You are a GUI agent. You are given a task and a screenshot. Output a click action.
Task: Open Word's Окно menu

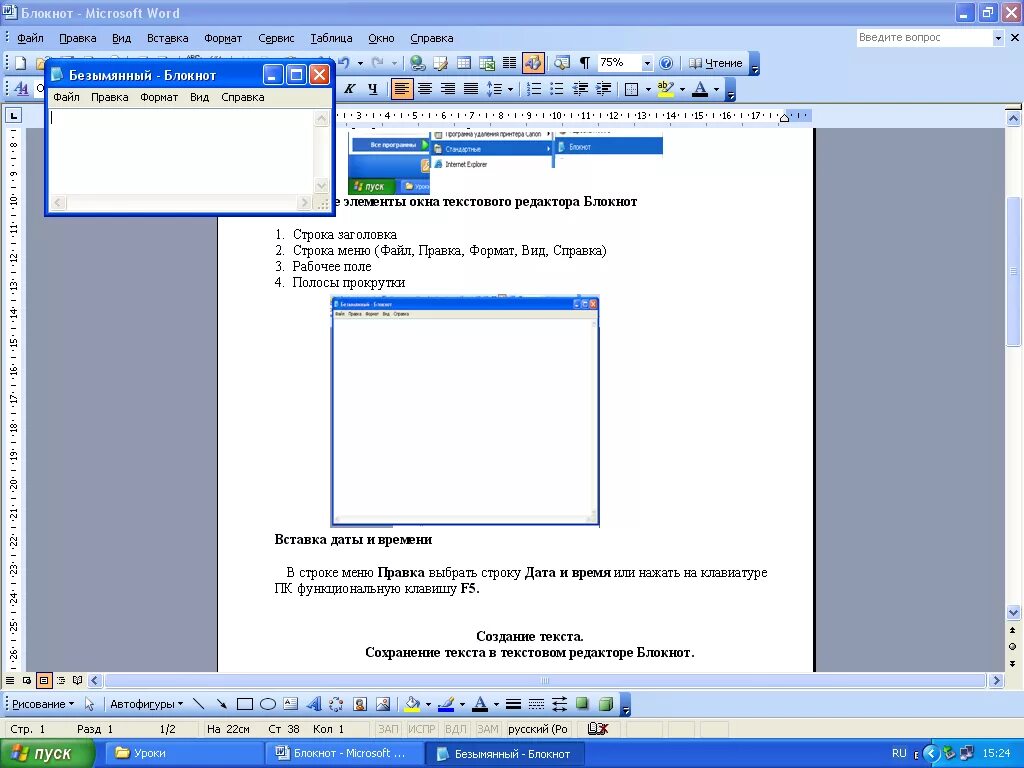[381, 39]
